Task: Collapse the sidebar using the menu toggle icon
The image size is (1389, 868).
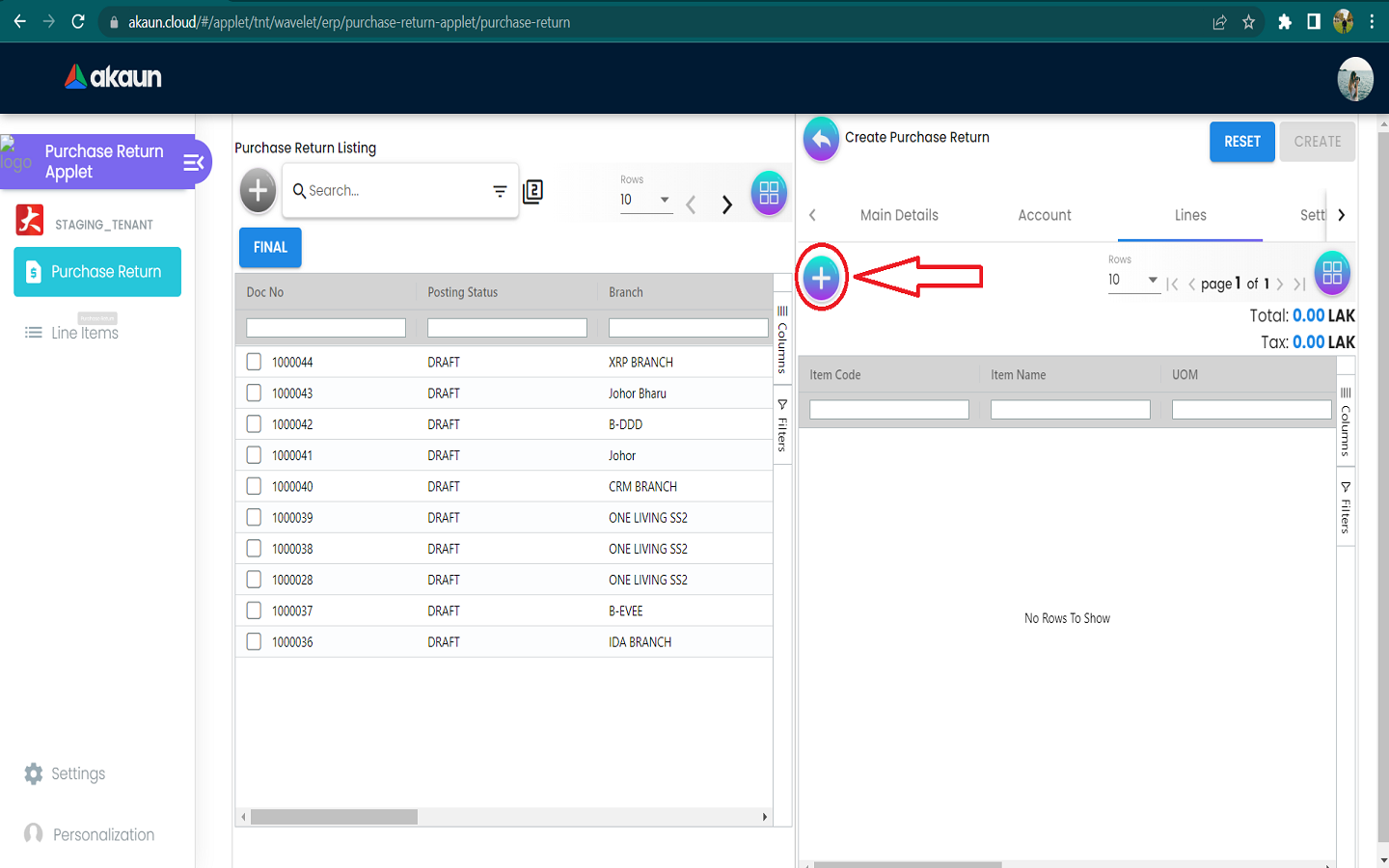Action: point(194,162)
